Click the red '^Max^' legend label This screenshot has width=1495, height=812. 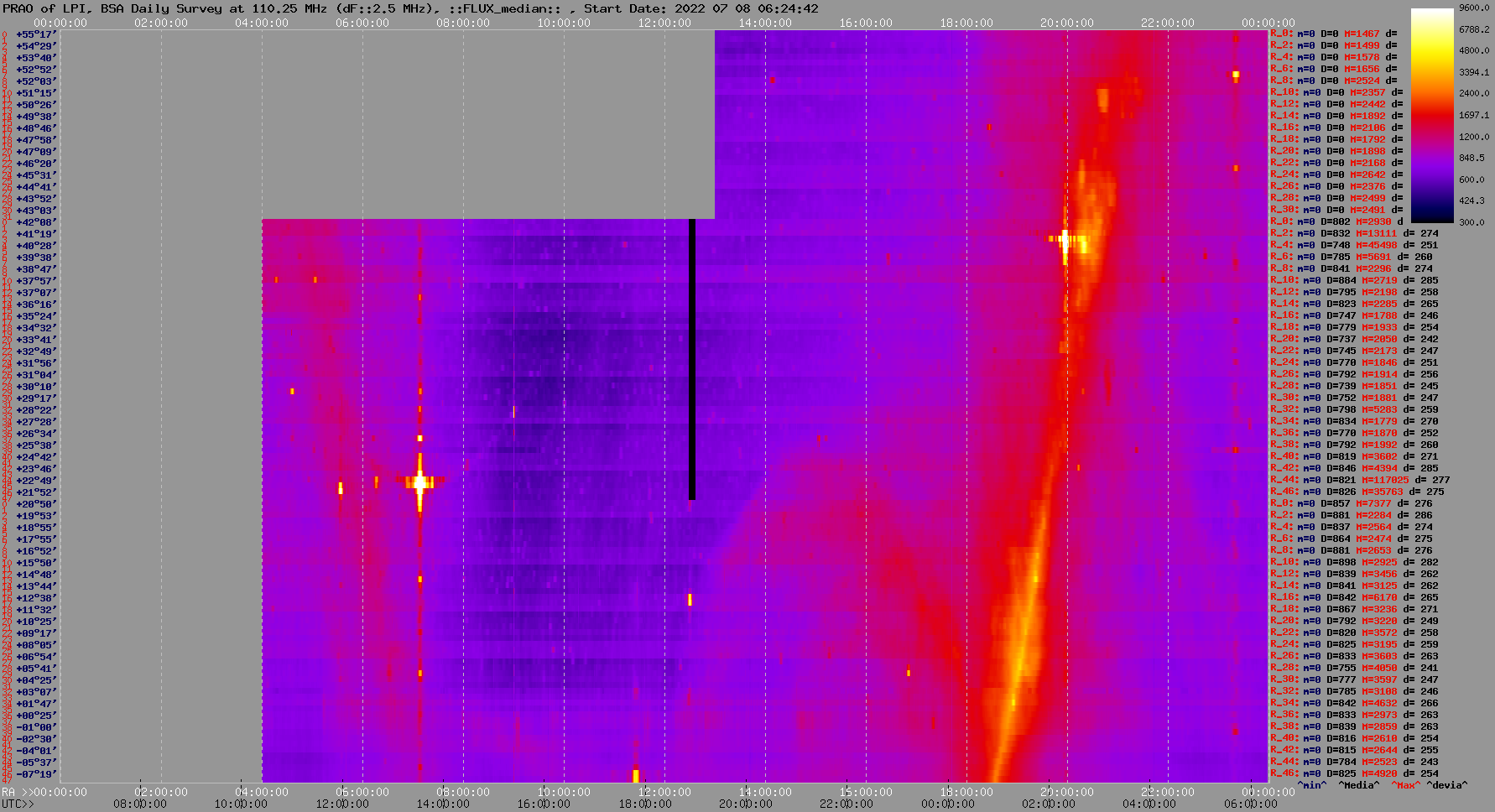point(1405,785)
